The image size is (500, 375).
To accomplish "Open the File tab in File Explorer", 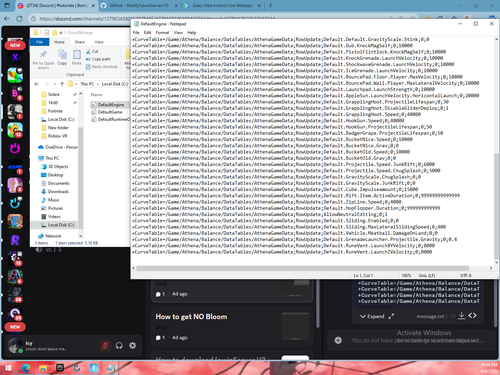I will [x=40, y=42].
